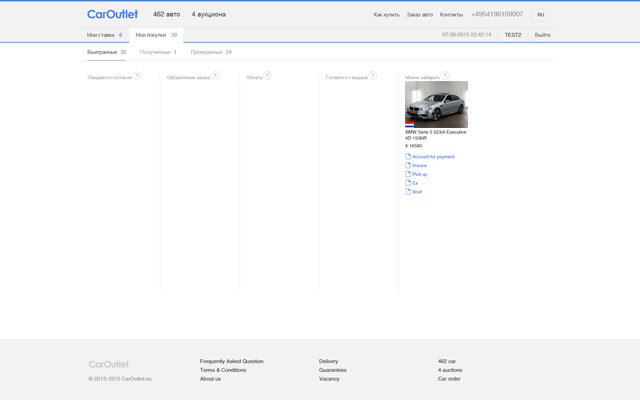Click the Invoice document icon
This screenshot has height=400, width=640.
pos(408,165)
